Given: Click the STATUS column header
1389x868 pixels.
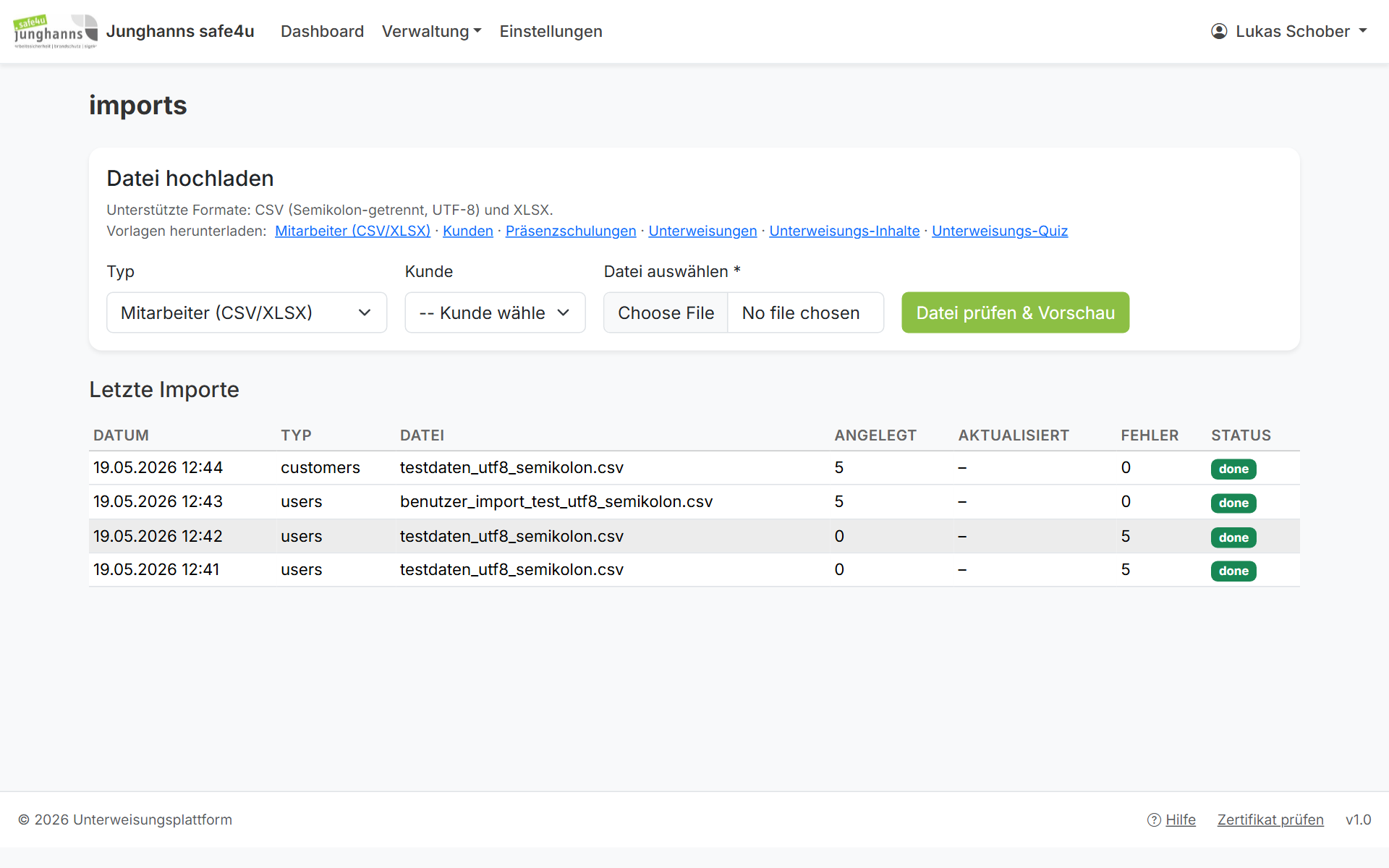Looking at the screenshot, I should point(1241,435).
